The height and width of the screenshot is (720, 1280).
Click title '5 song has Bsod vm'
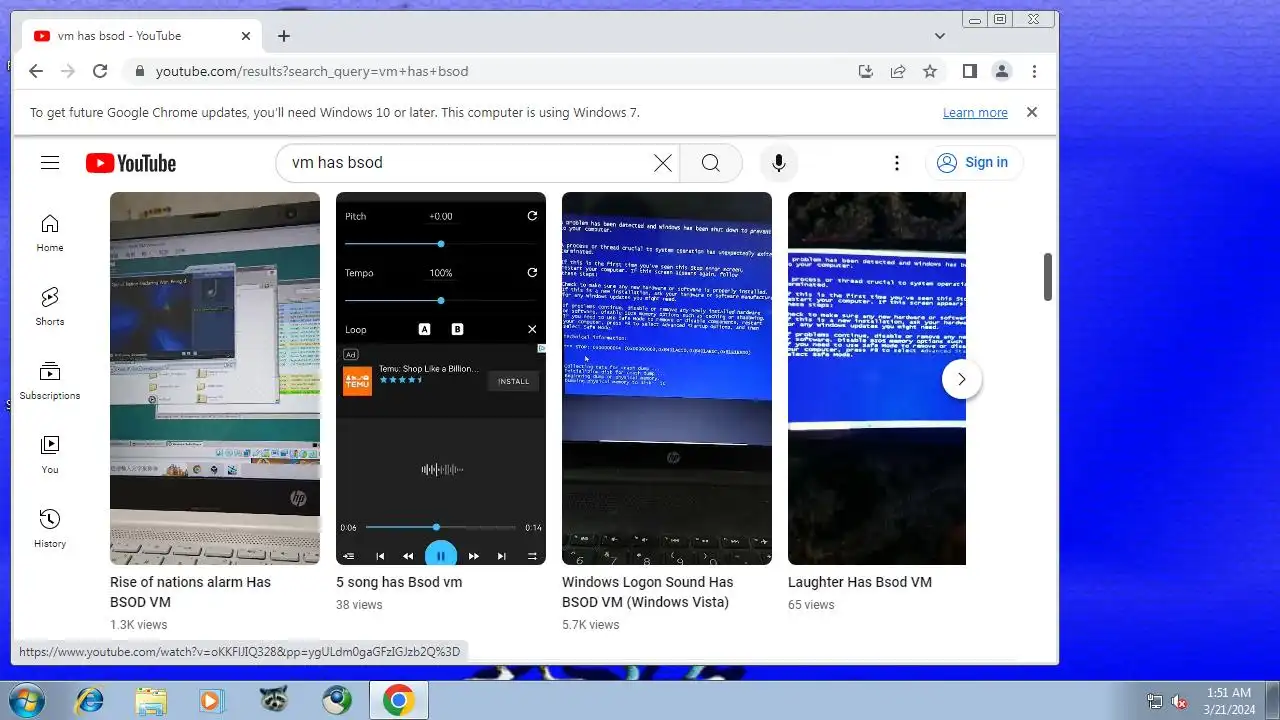tap(399, 582)
